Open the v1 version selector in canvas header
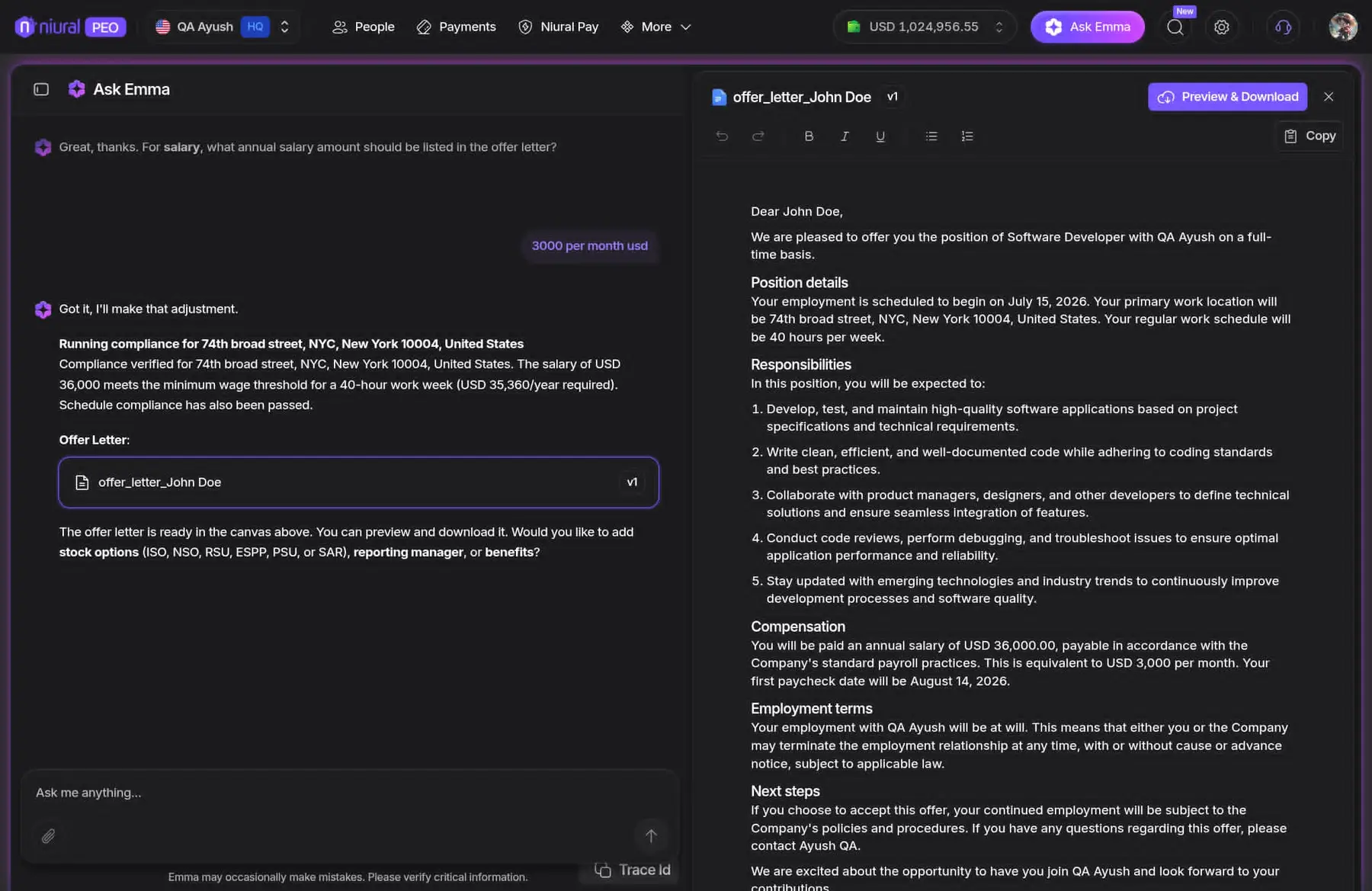 (x=892, y=97)
